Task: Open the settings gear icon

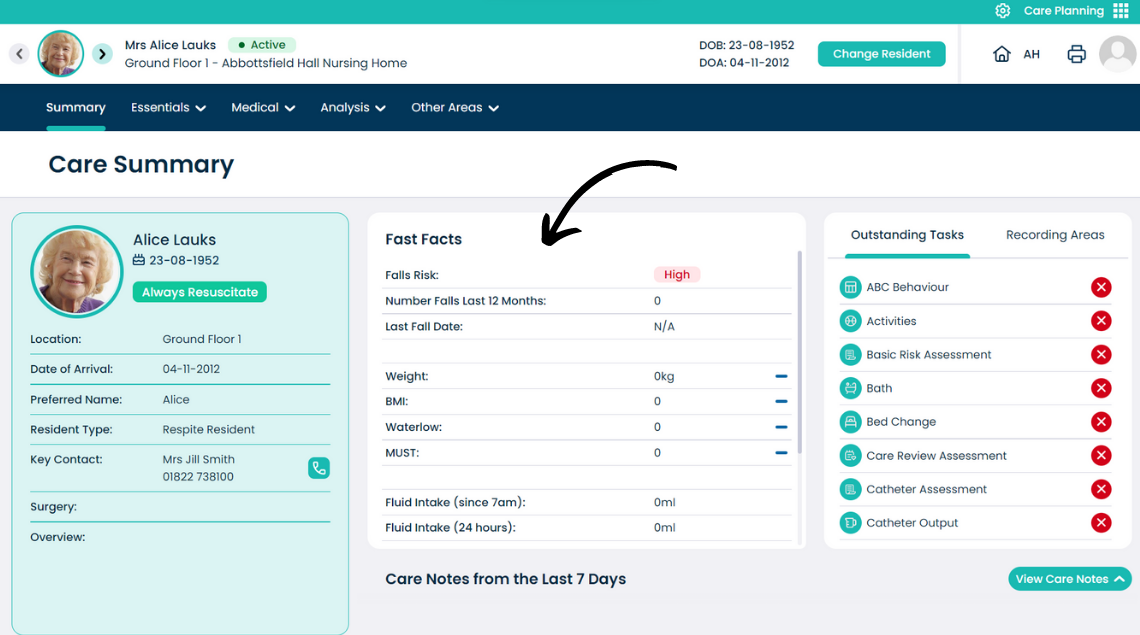Action: [x=1003, y=11]
